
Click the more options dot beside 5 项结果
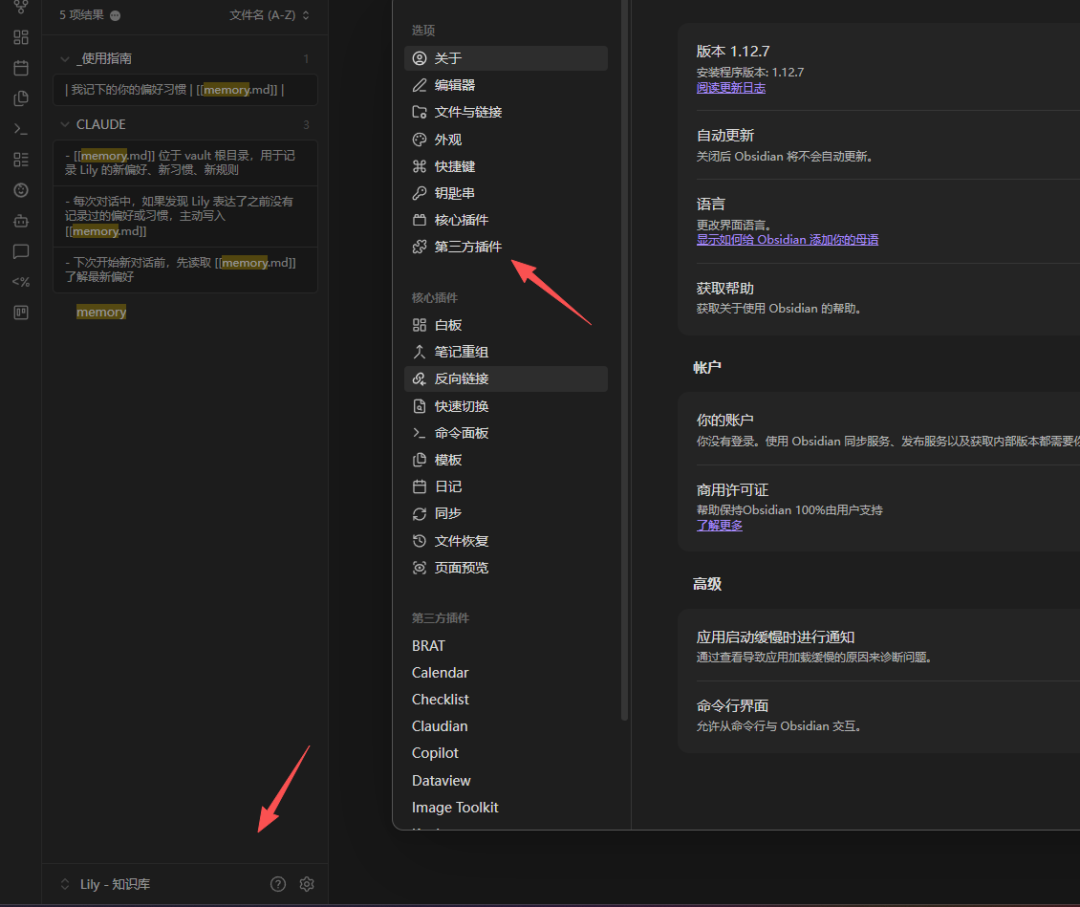pyautogui.click(x=115, y=15)
